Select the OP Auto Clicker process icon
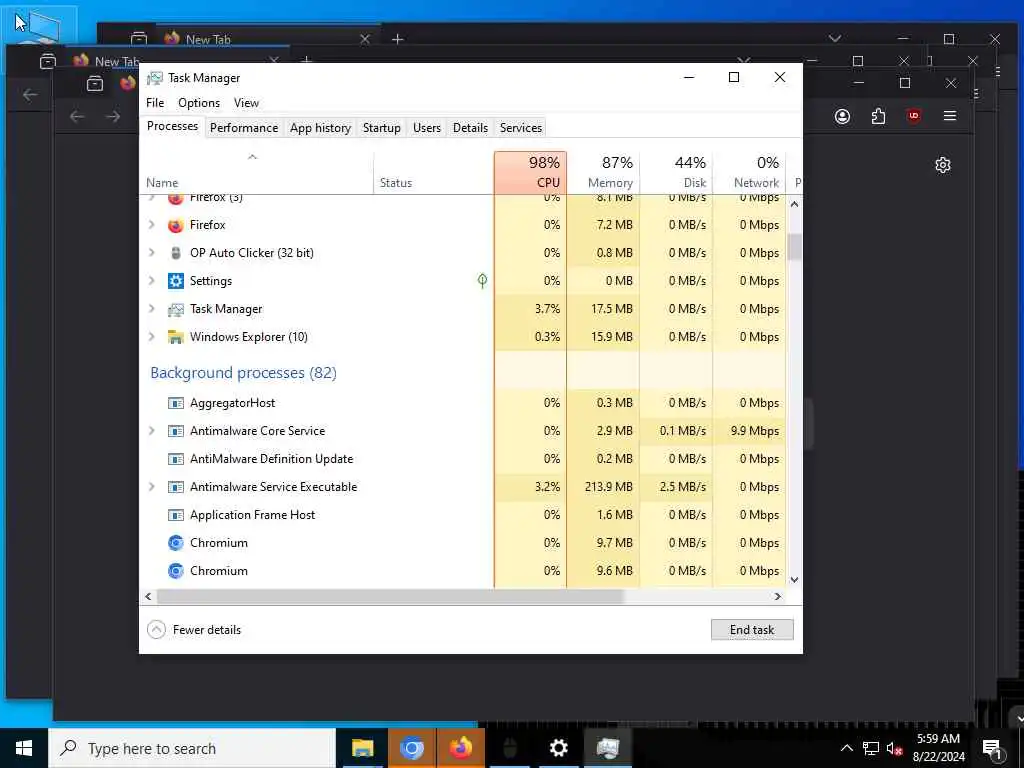Image resolution: width=1024 pixels, height=768 pixels. point(175,253)
